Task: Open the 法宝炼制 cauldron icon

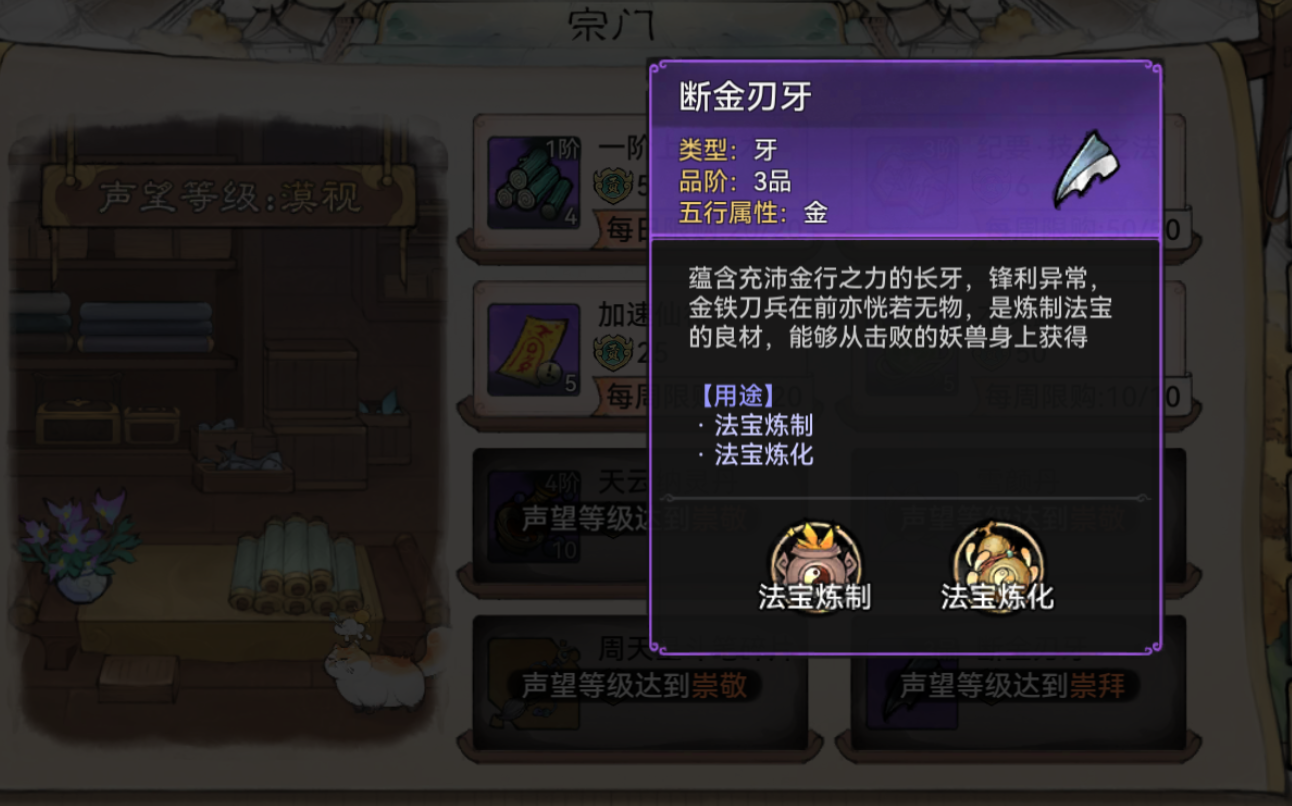Action: click(x=813, y=558)
